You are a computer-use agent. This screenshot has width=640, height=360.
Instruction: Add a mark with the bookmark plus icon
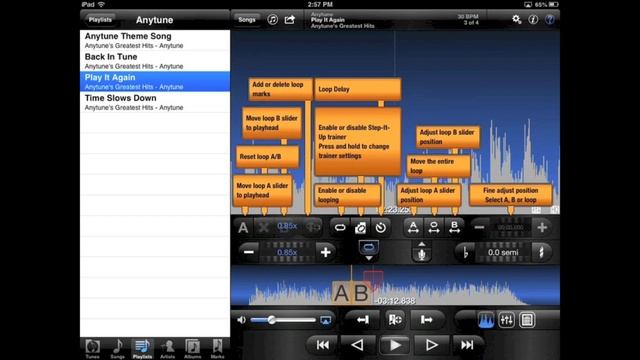[395, 320]
